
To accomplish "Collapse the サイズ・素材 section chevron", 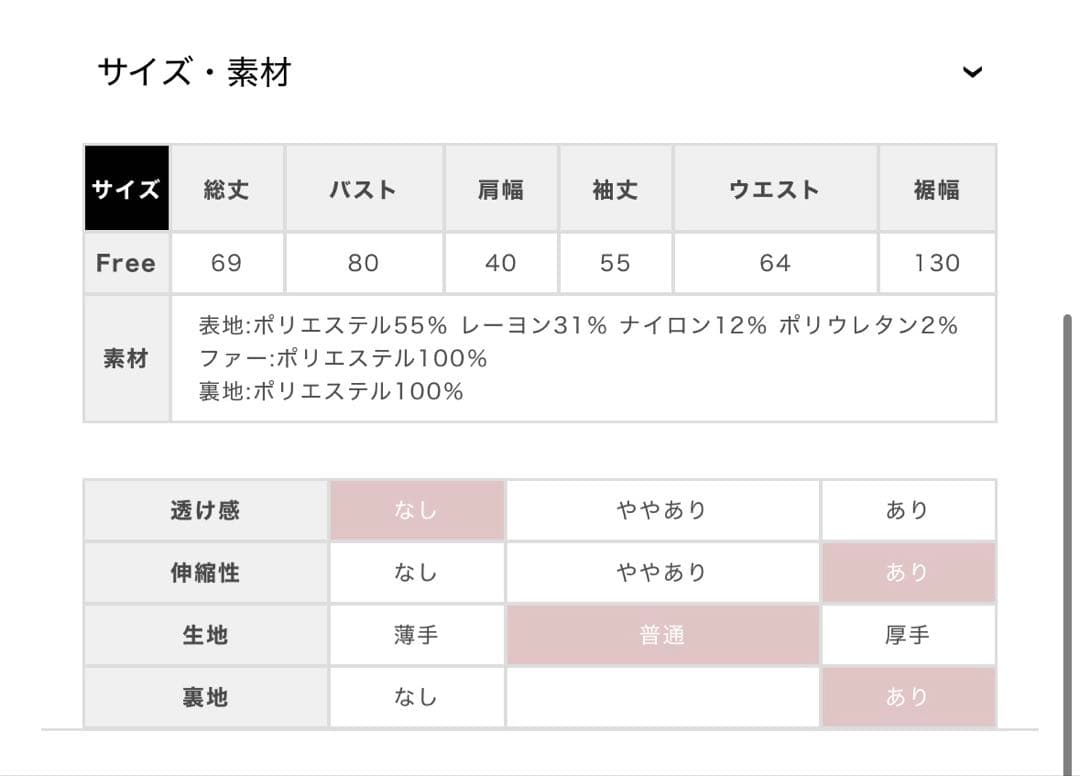I will pyautogui.click(x=972, y=72).
